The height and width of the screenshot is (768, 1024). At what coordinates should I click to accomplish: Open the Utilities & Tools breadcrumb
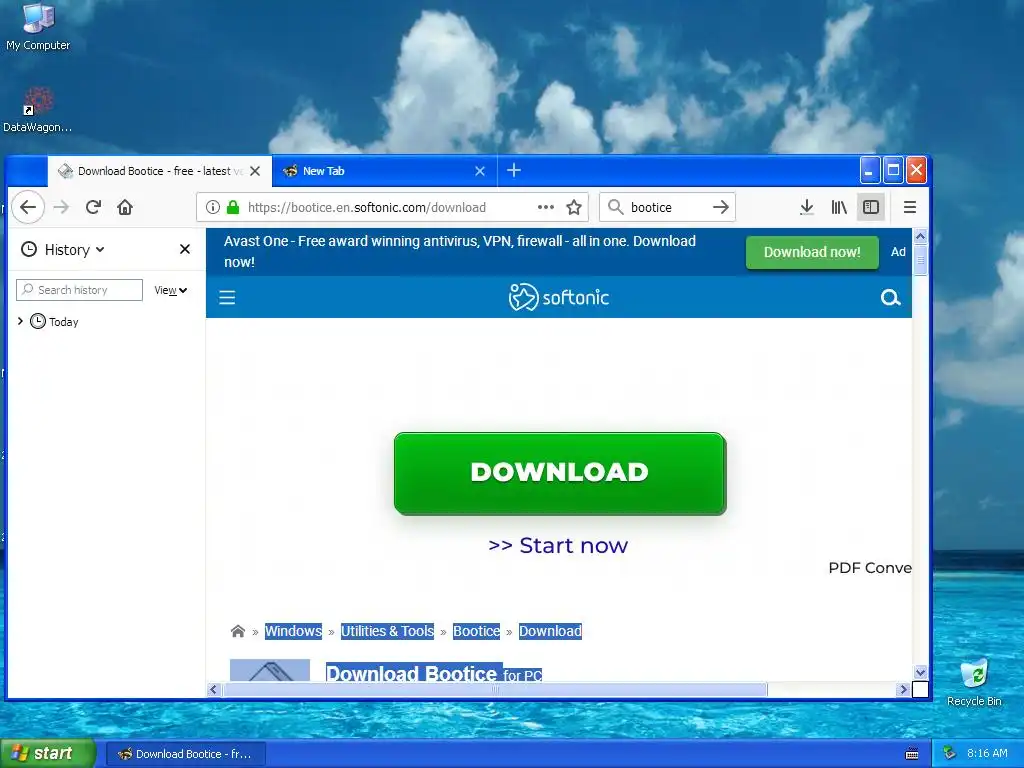point(387,631)
